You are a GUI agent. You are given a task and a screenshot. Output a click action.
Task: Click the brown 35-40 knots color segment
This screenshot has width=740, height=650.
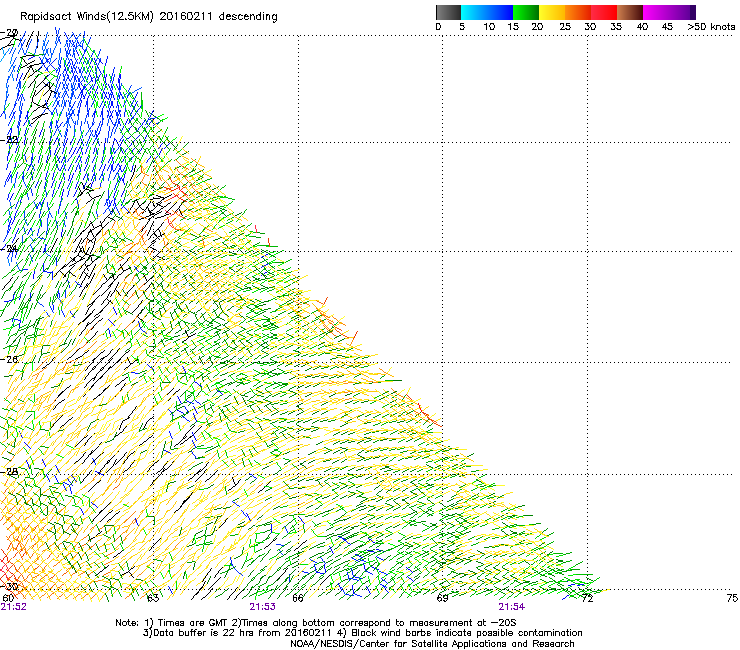point(630,12)
